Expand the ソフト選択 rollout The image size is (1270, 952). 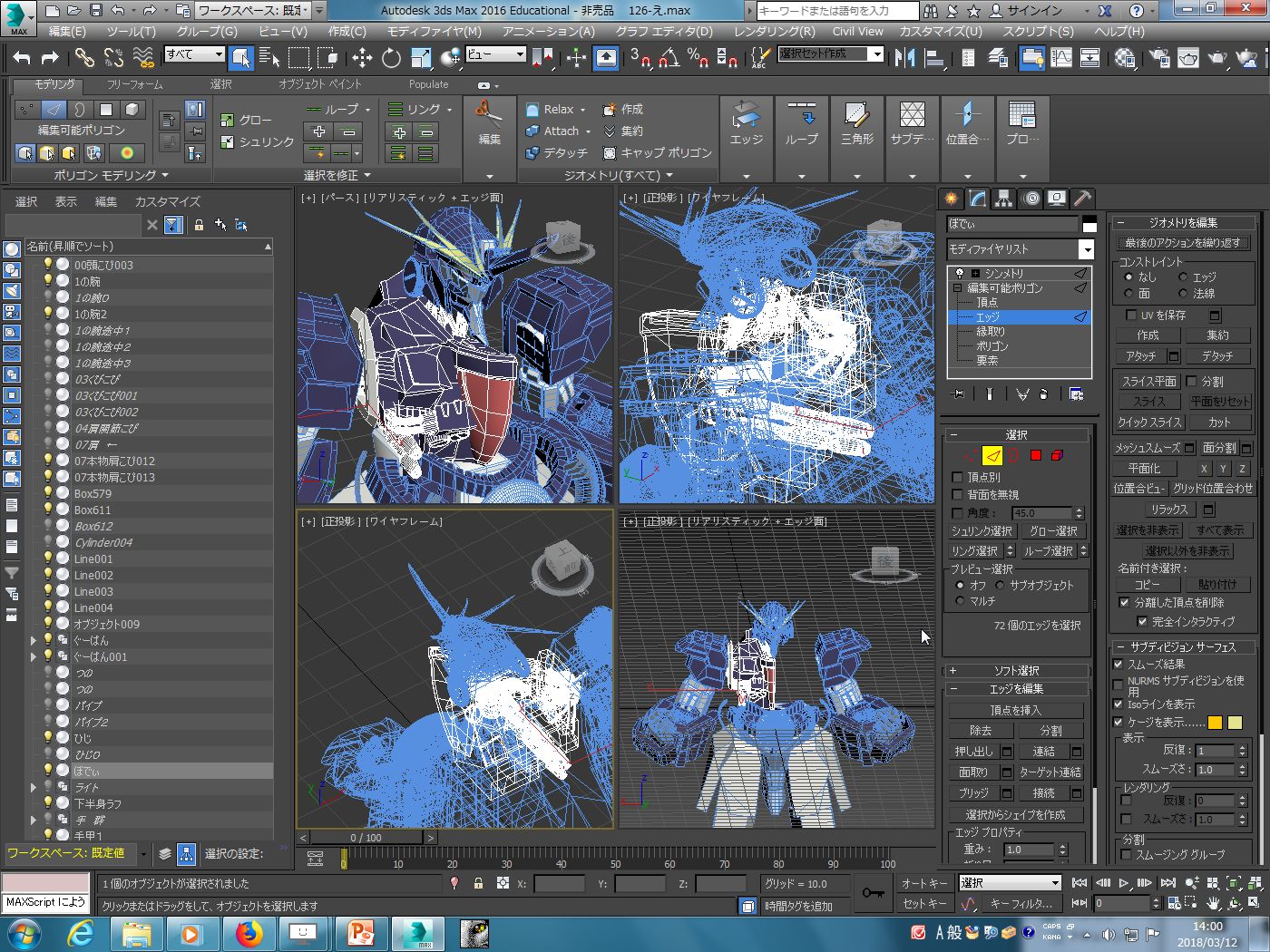(1016, 671)
